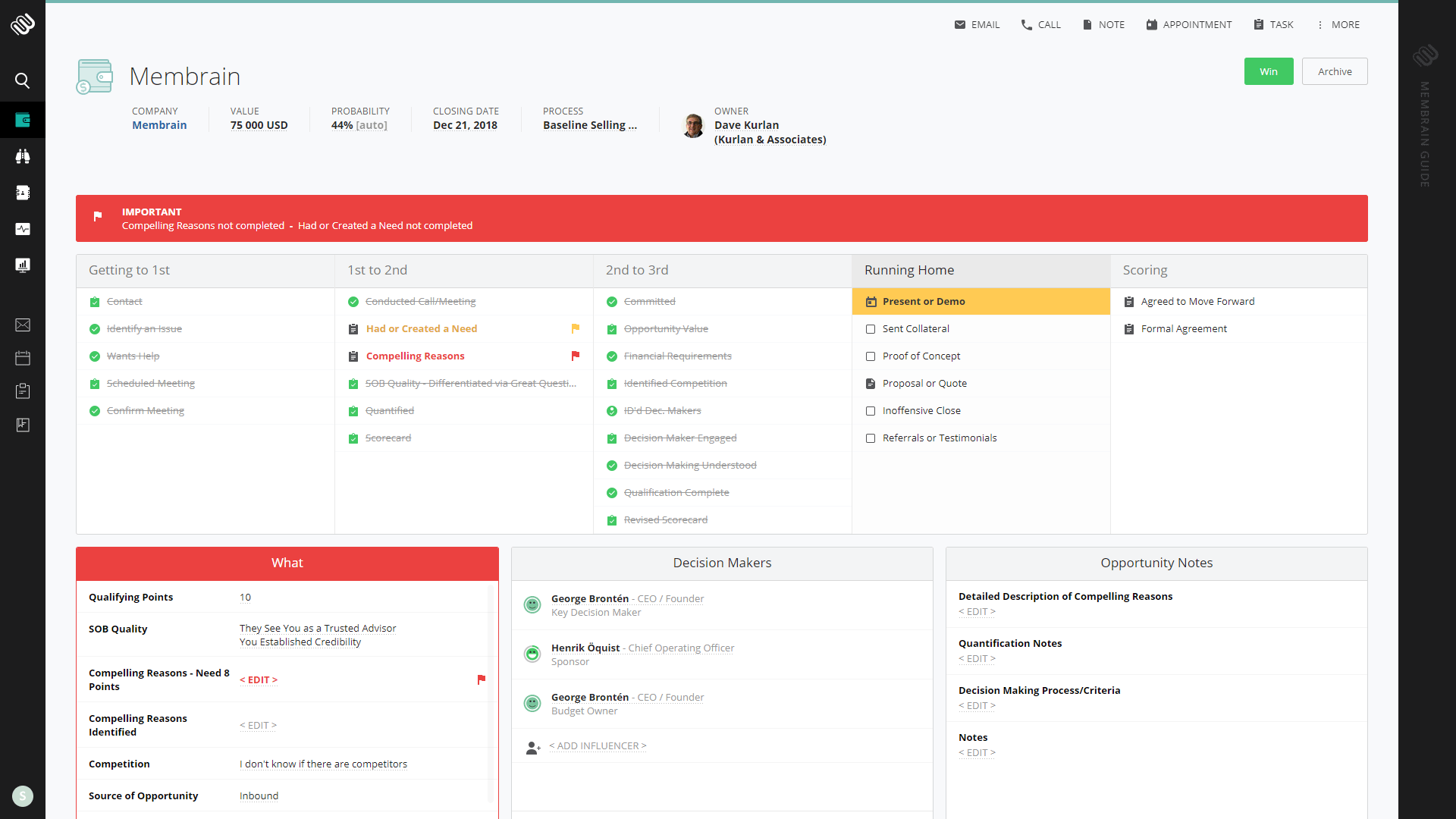The image size is (1456, 819).
Task: Expand the More menu options
Action: (1339, 24)
